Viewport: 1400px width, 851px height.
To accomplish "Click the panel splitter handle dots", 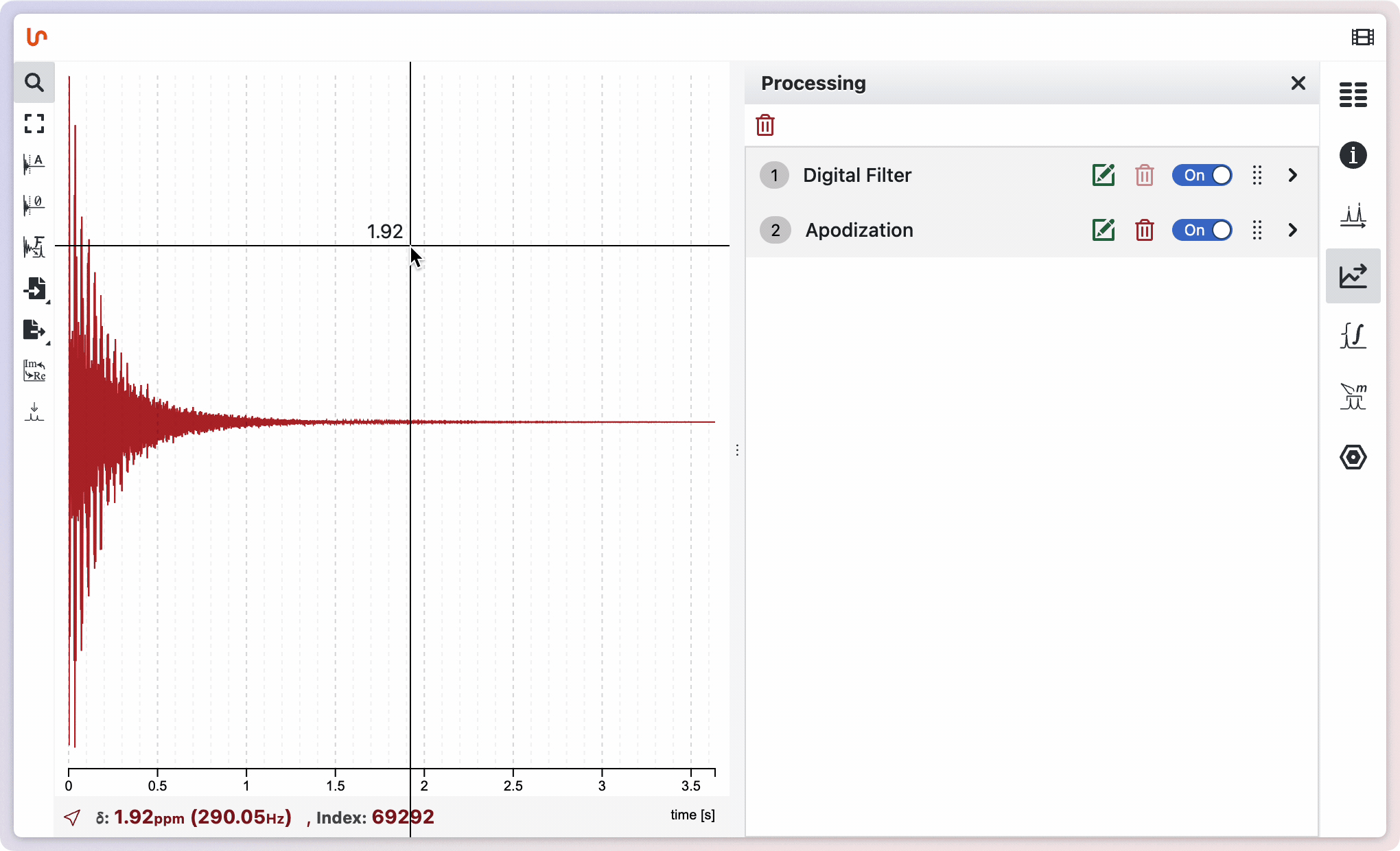I will (x=737, y=450).
